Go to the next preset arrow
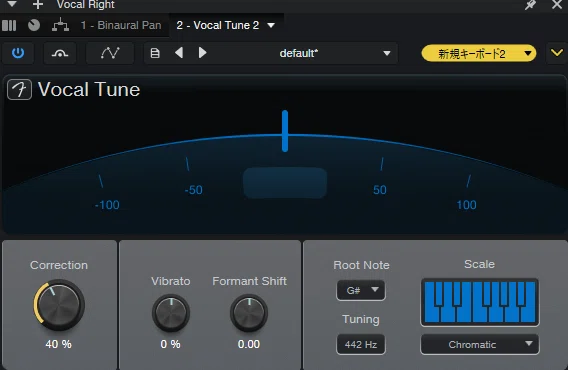Viewport: 568px width, 370px height. coord(202,53)
